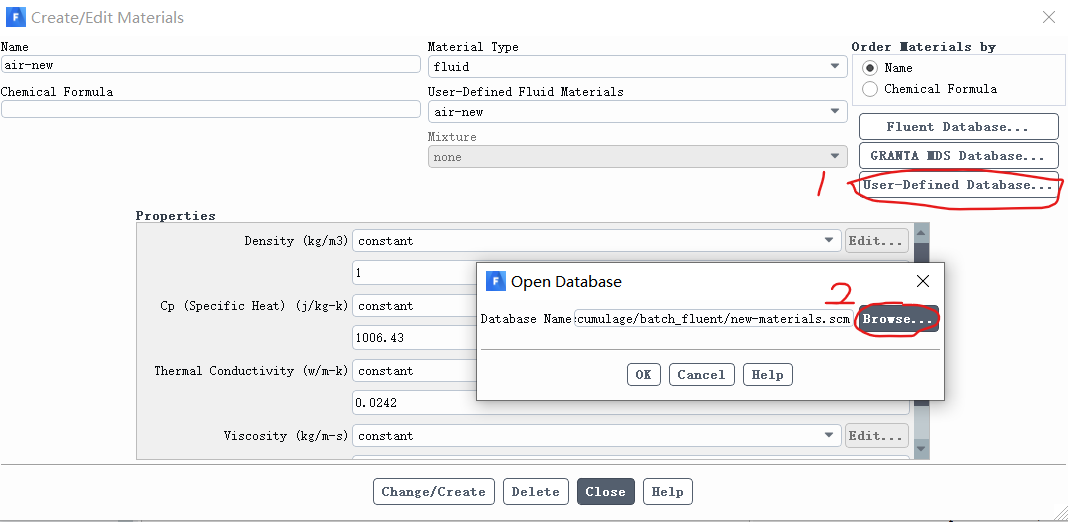Open the User-Defined Fluid Materials dropdown
1068x522 pixels.
(x=637, y=112)
